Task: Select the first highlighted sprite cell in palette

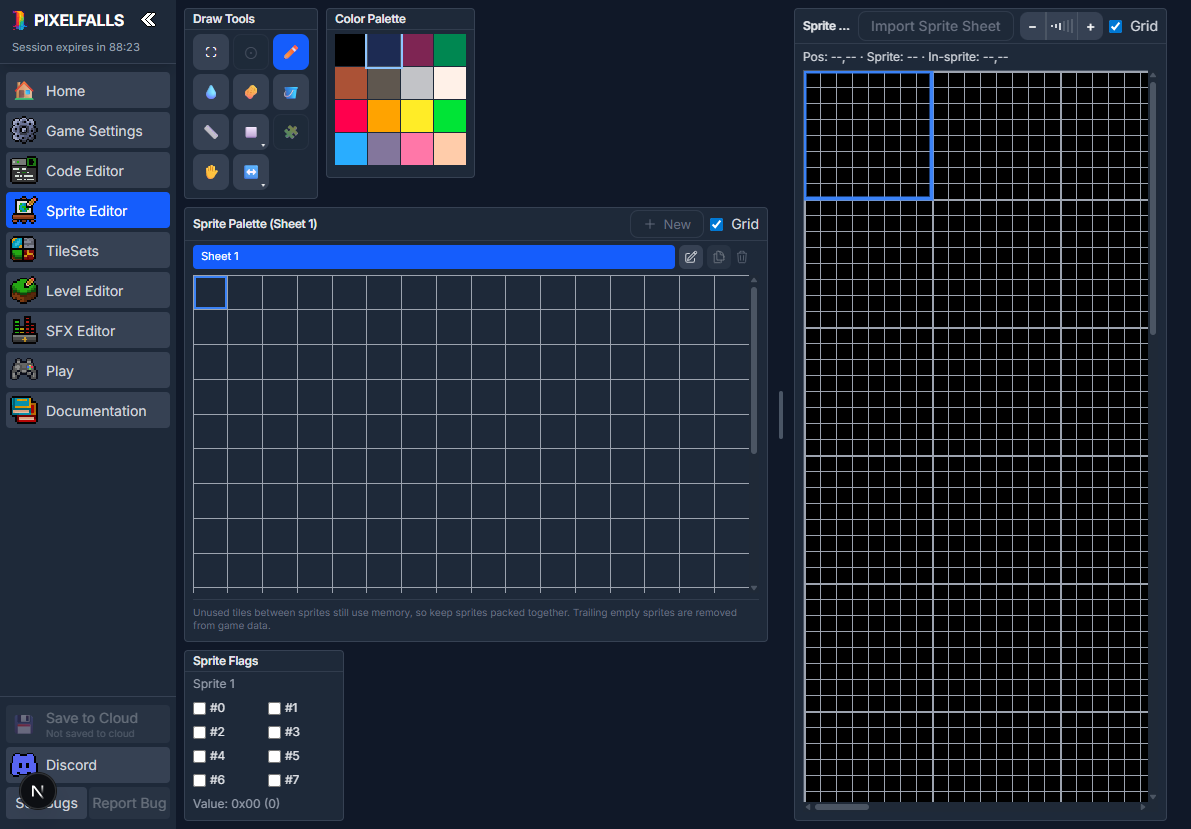Action: pyautogui.click(x=210, y=293)
